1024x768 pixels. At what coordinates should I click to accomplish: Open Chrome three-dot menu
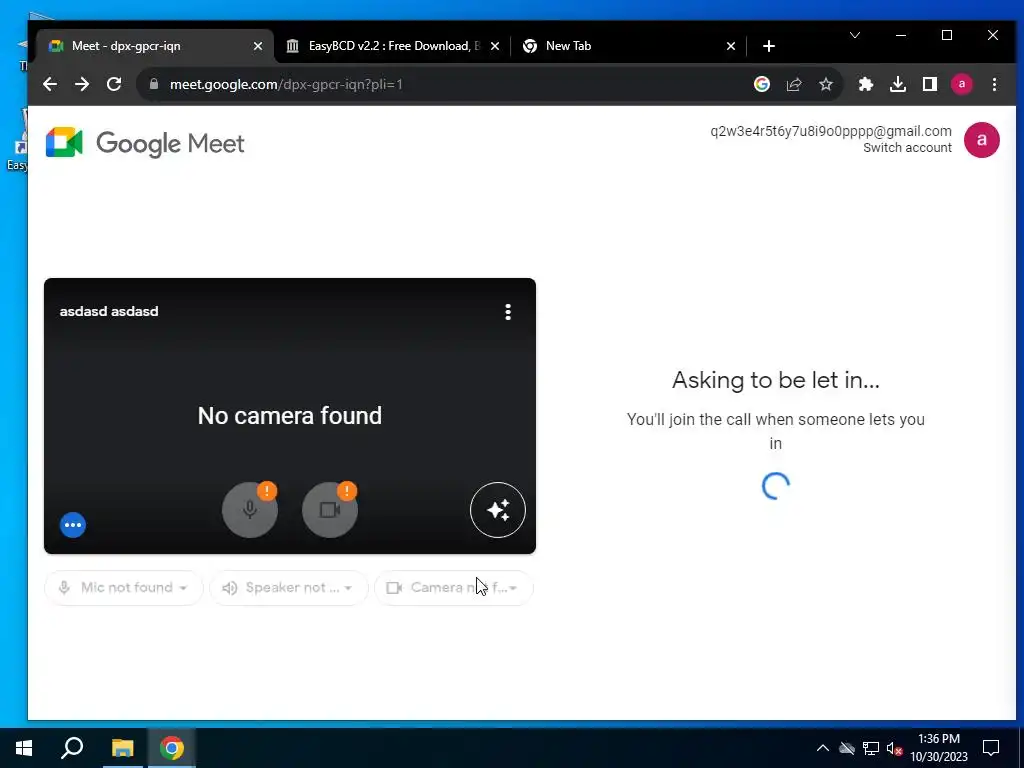click(994, 84)
